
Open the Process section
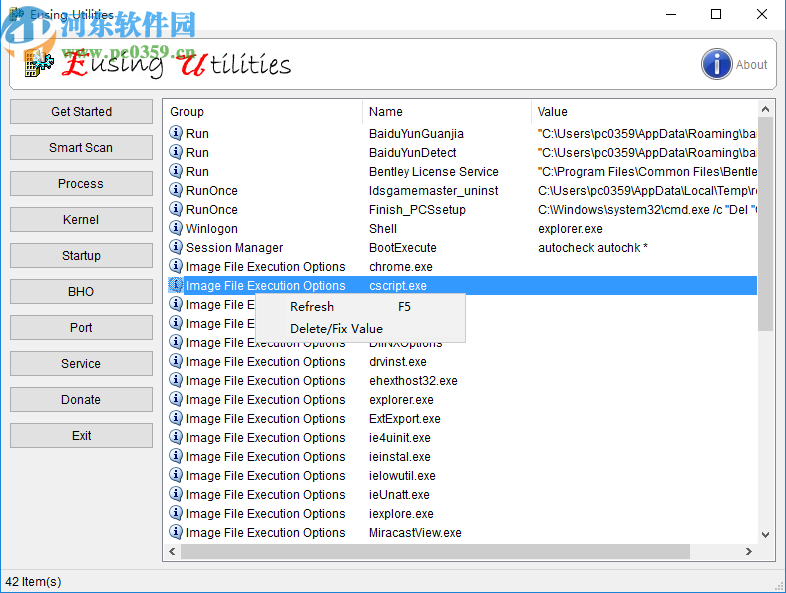click(81, 183)
